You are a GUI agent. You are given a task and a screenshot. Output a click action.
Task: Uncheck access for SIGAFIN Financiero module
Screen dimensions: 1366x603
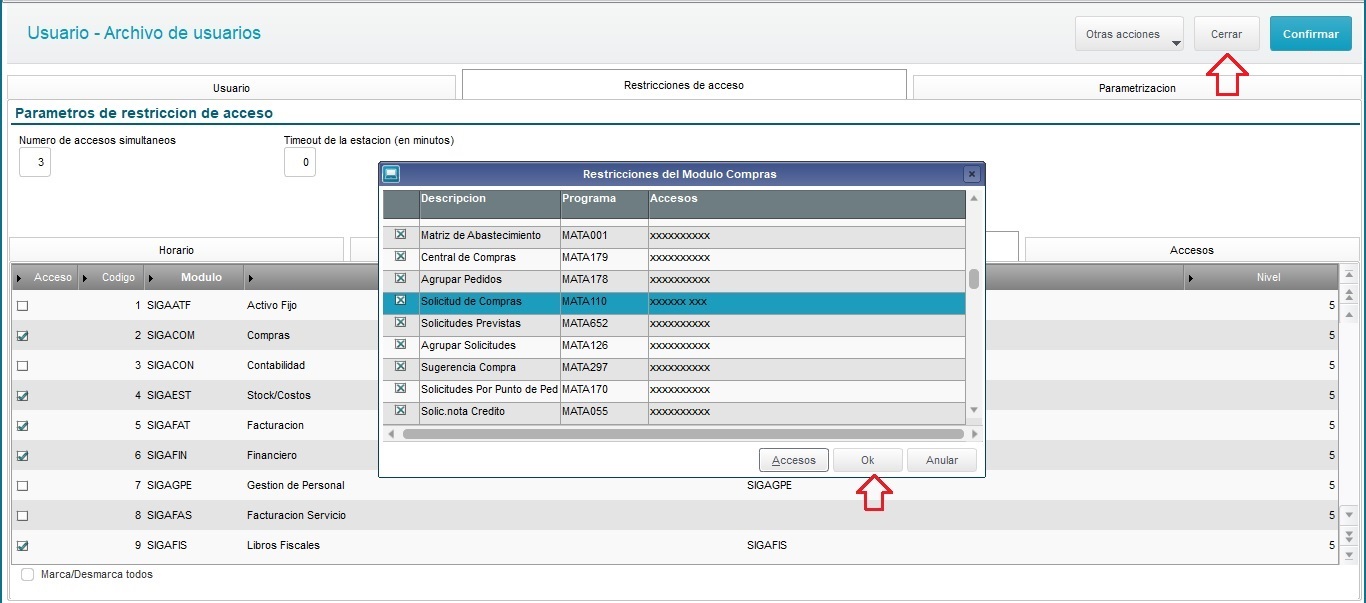pyautogui.click(x=22, y=455)
